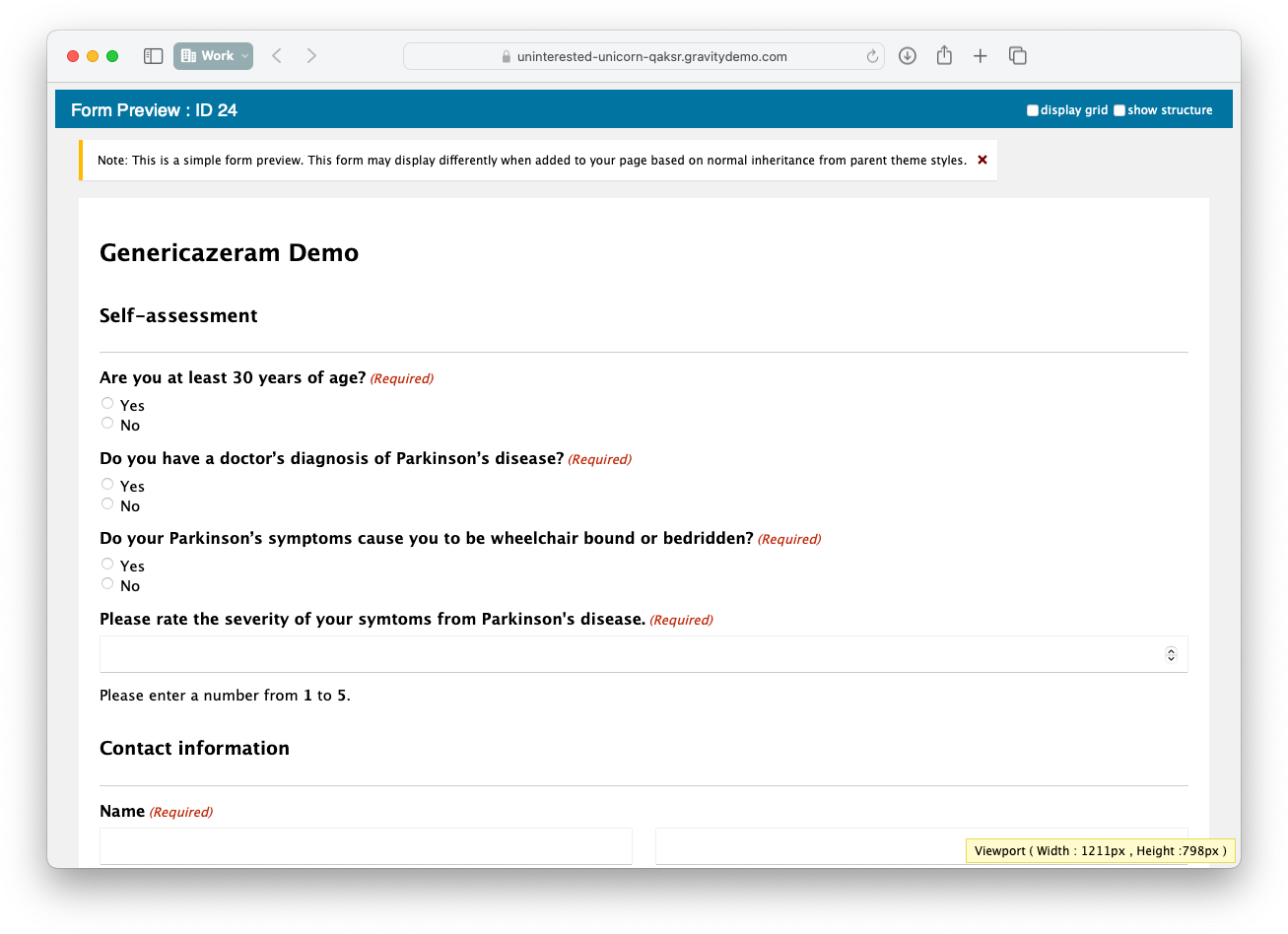Click the Safari address bar URL

tap(651, 57)
